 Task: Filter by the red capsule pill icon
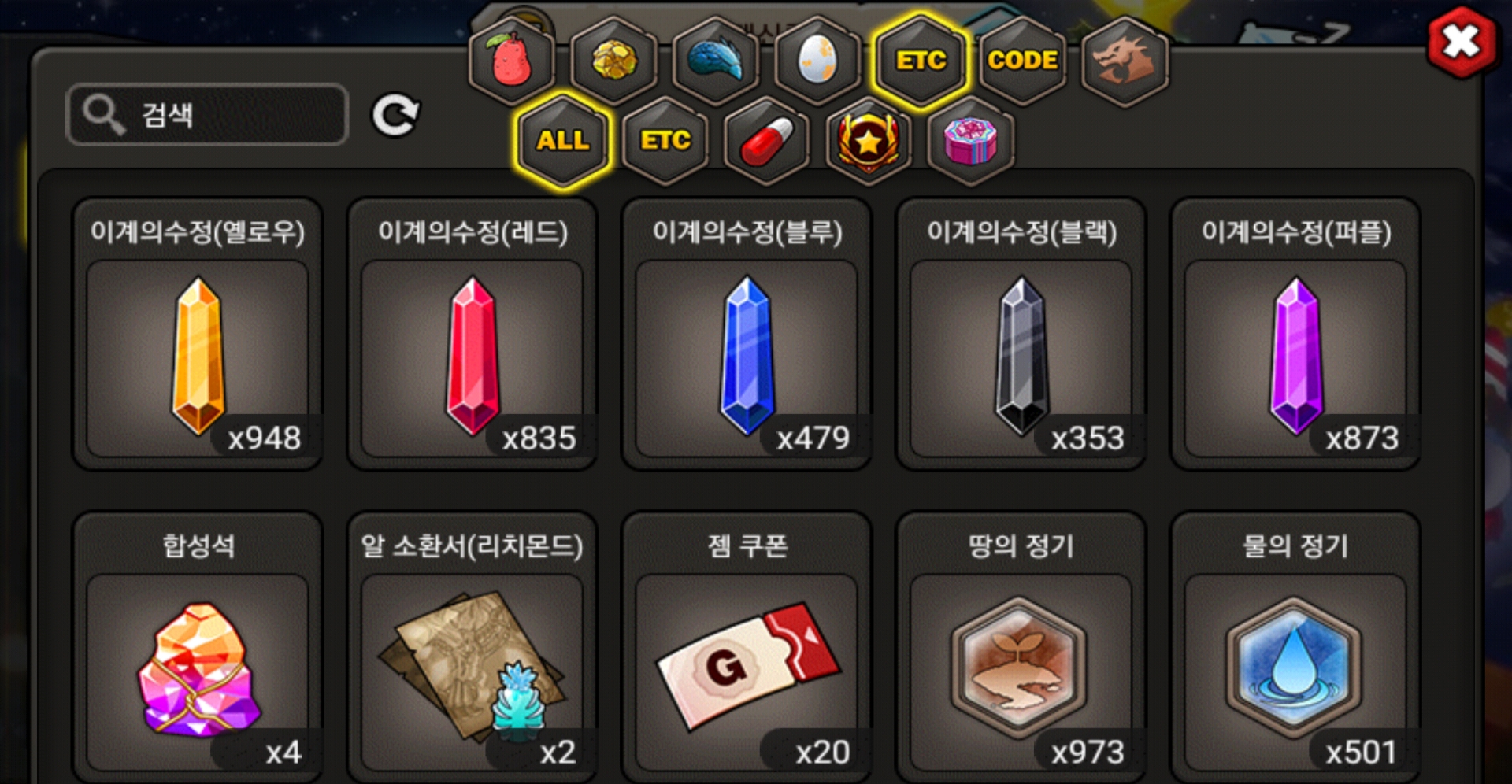766,142
